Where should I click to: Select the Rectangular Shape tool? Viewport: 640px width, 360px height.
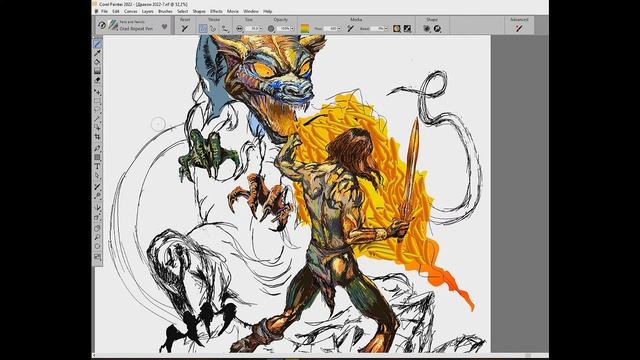[97, 157]
